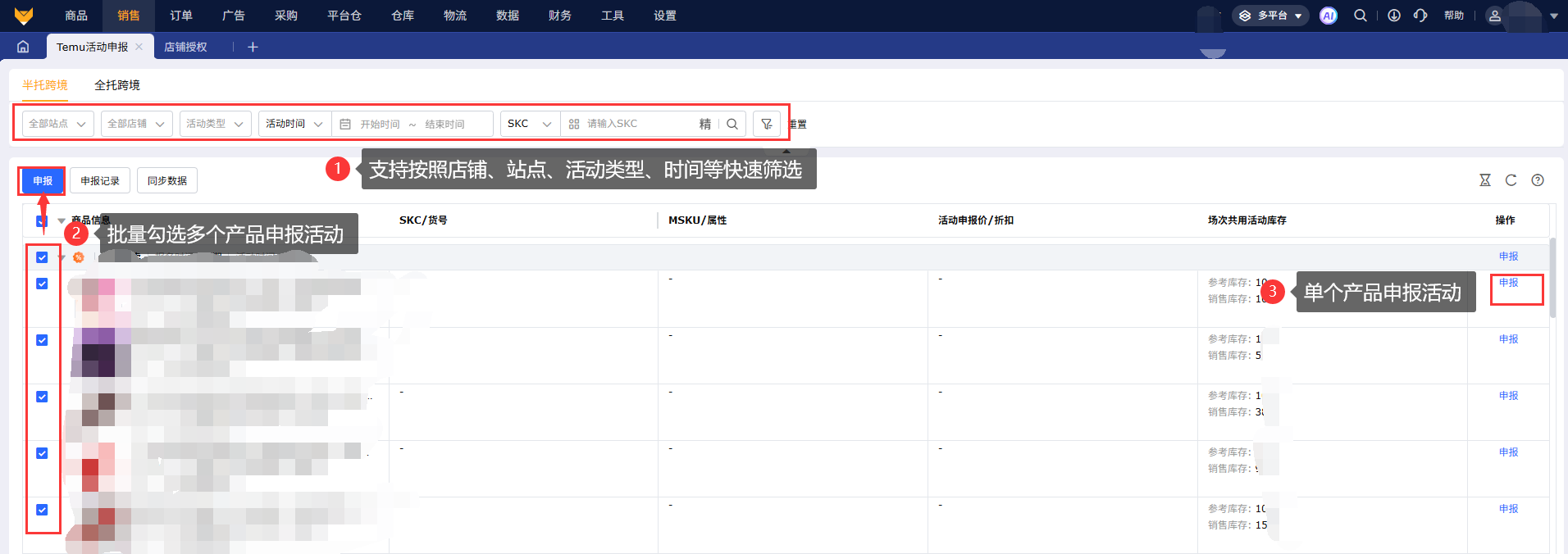The image size is (1568, 554).
Task: Switch to the 店铺授权 tab
Action: [185, 47]
